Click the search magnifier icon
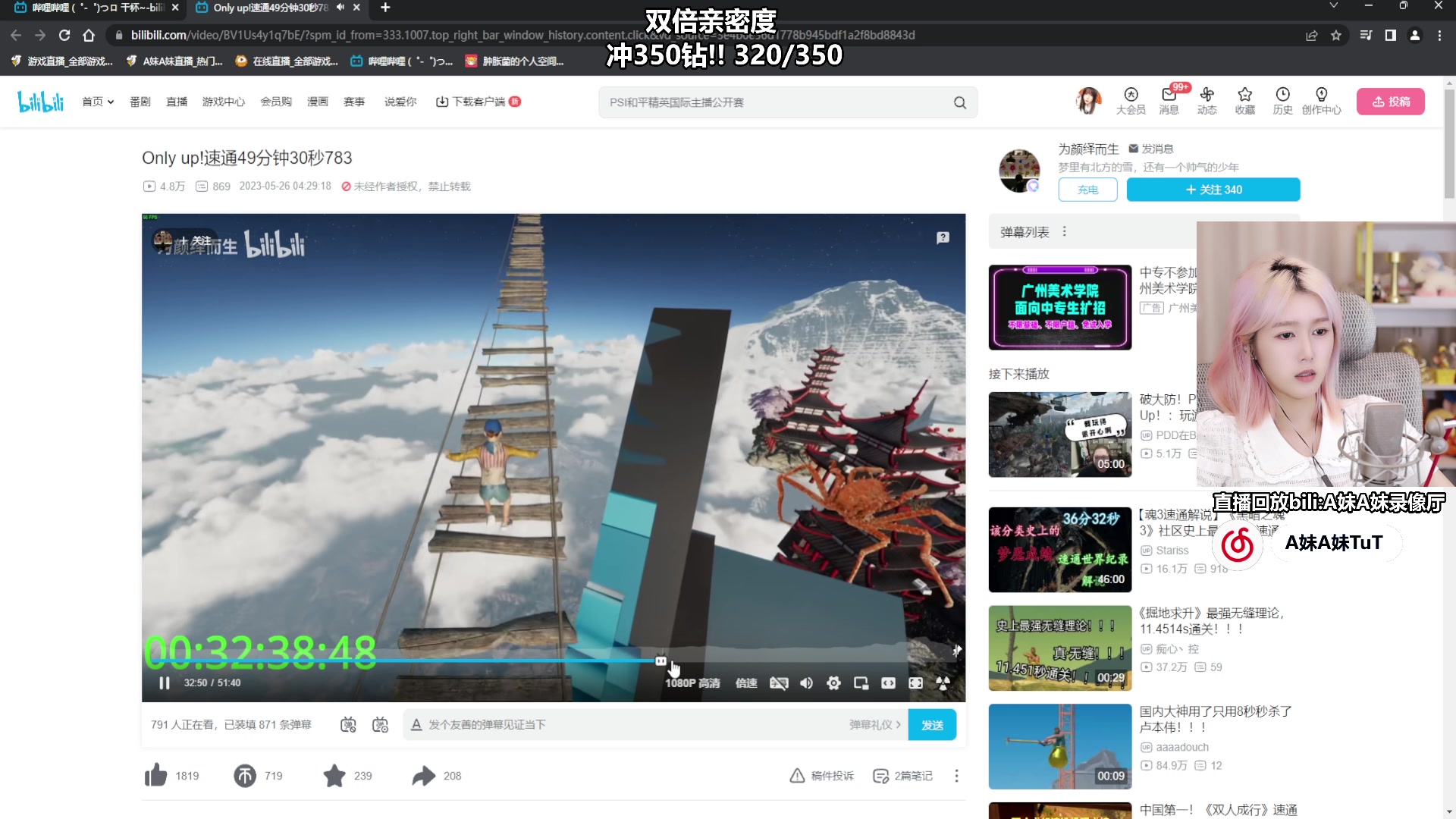 pos(960,102)
